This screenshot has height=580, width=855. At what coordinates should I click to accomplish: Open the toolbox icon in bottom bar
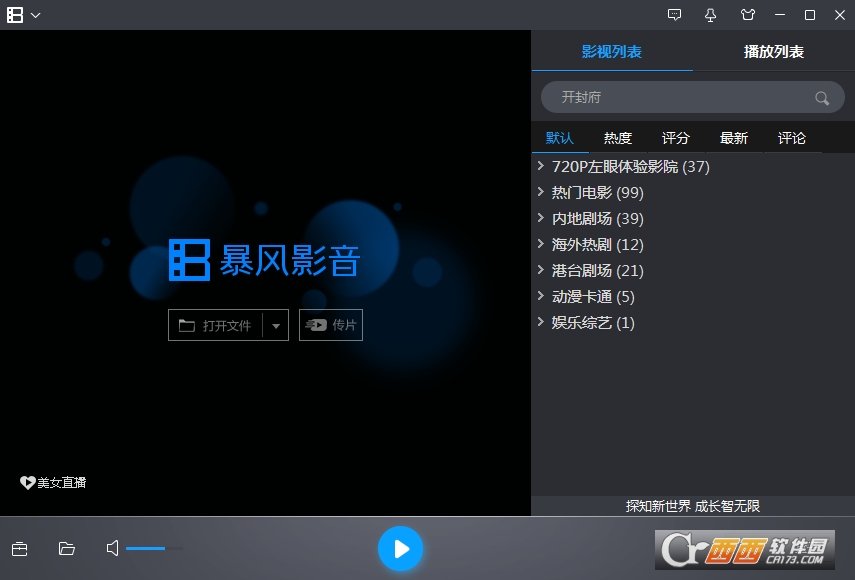[19, 548]
